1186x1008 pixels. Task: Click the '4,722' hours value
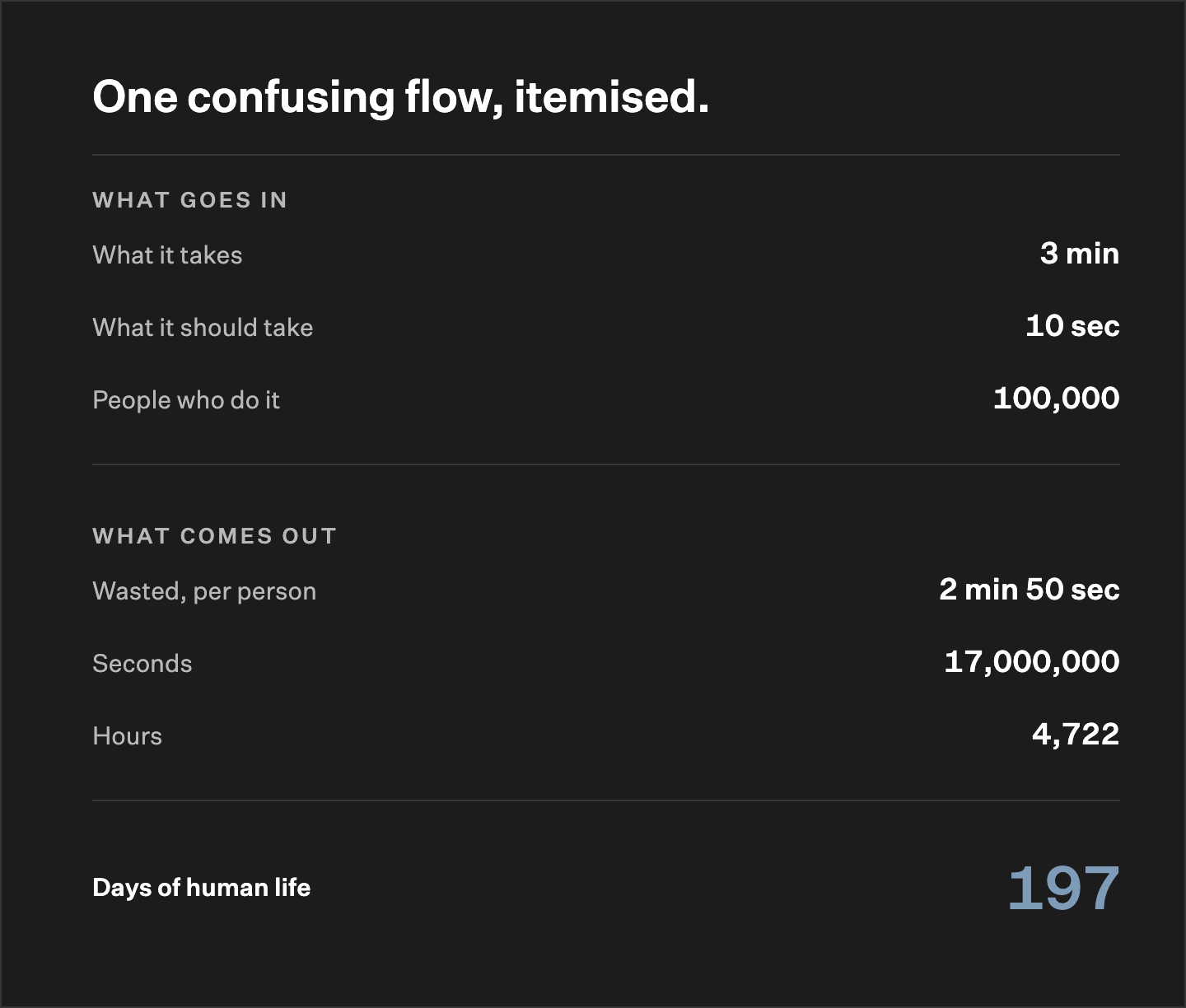tap(1076, 734)
